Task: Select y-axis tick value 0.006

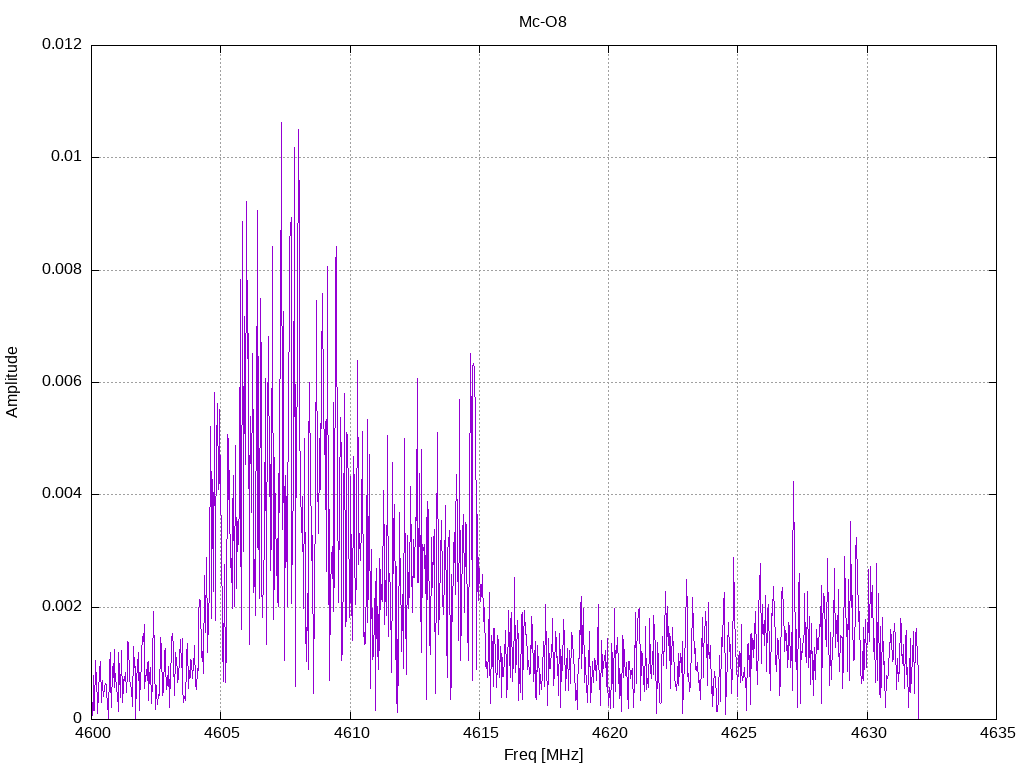Action: point(62,382)
